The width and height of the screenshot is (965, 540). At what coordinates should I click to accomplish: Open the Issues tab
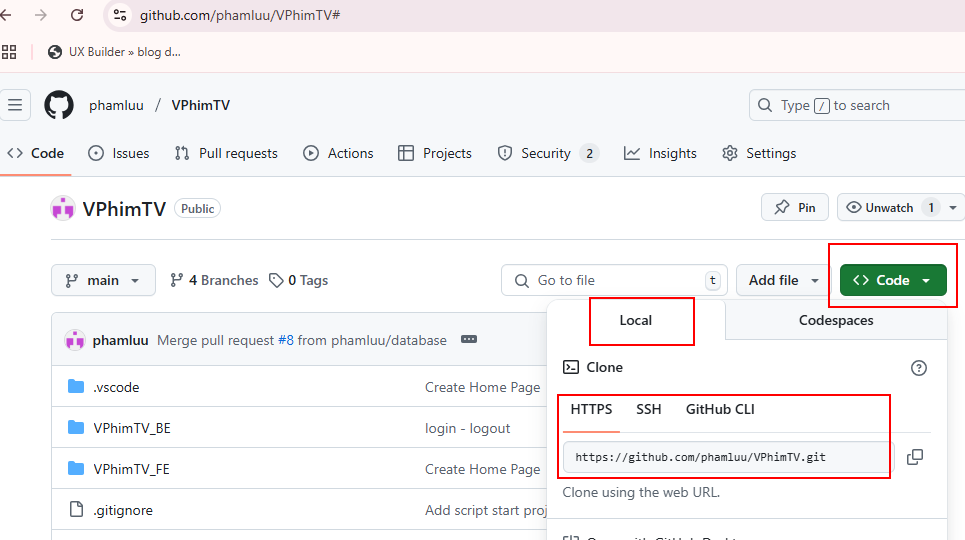click(x=119, y=153)
